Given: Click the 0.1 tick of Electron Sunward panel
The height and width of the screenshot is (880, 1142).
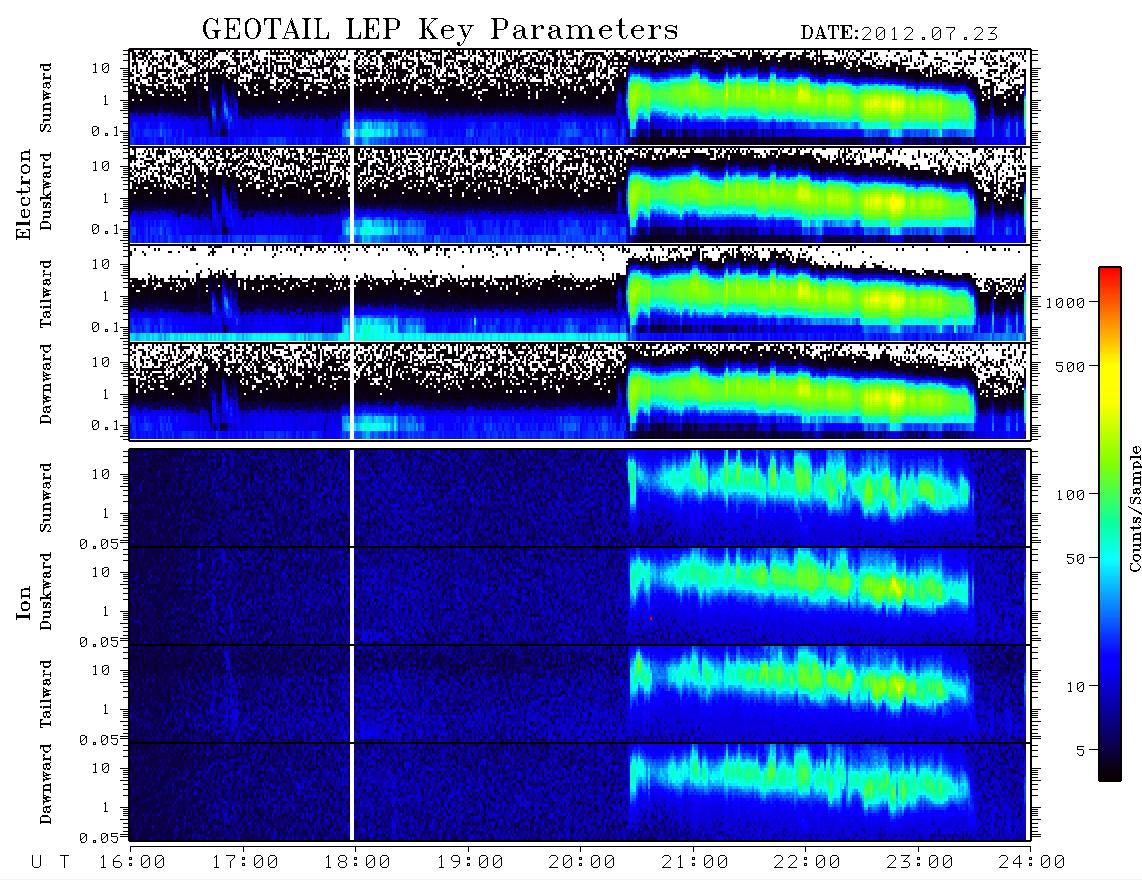Looking at the screenshot, I should click(106, 131).
